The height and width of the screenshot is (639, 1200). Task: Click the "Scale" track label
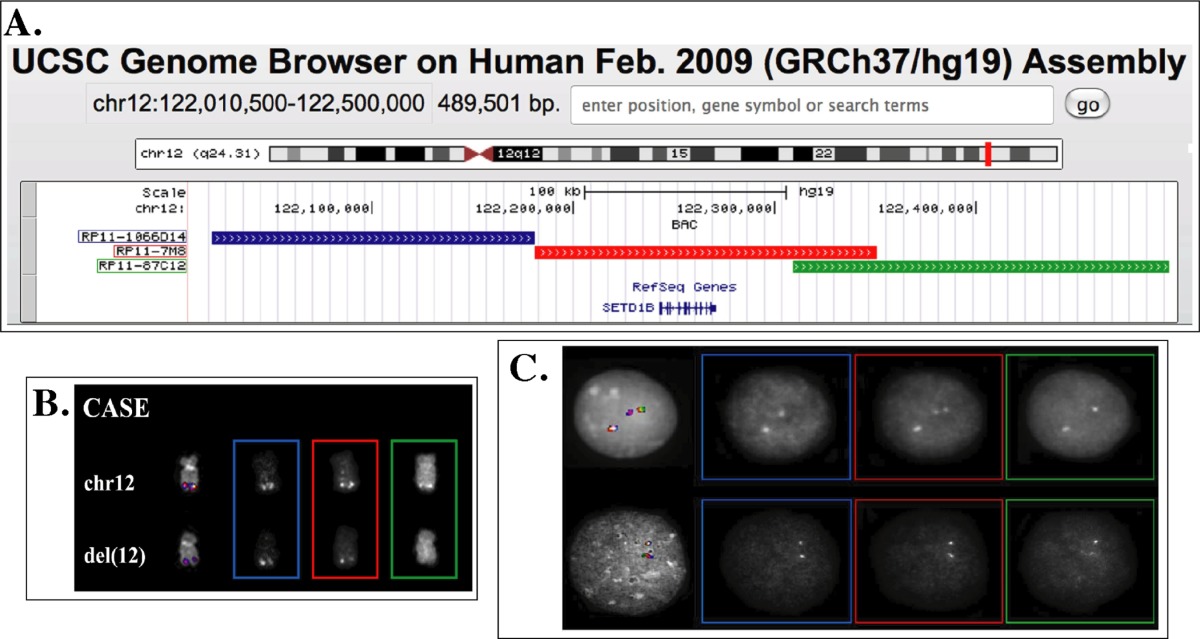164,190
